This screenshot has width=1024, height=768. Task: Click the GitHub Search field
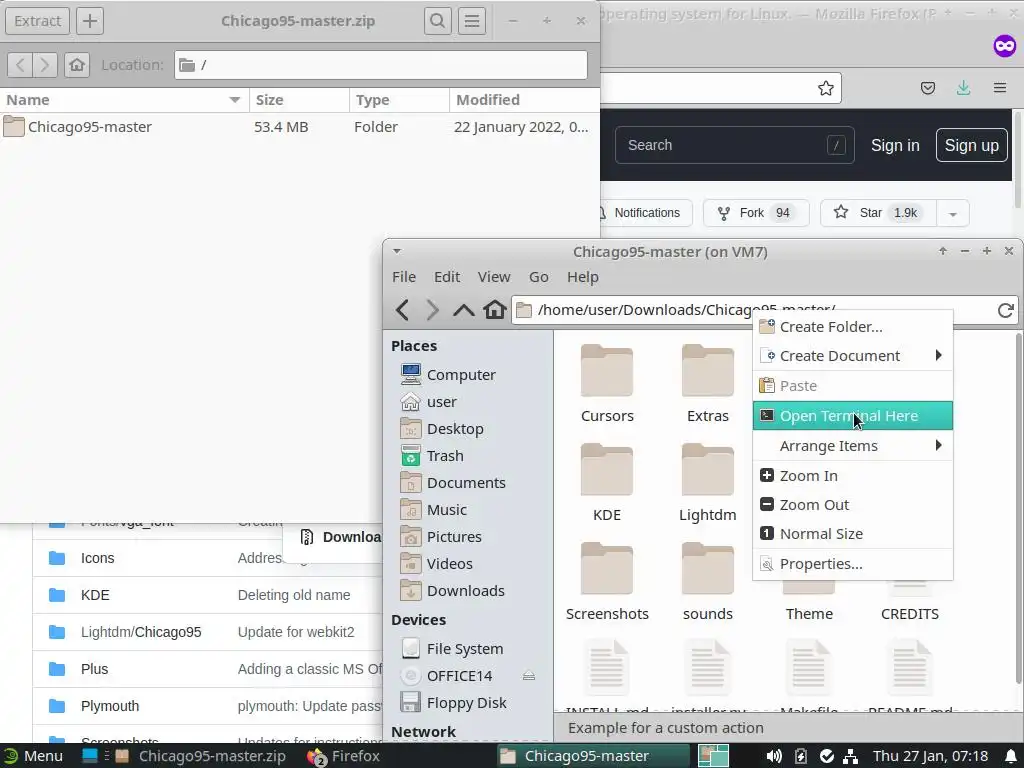tap(735, 145)
